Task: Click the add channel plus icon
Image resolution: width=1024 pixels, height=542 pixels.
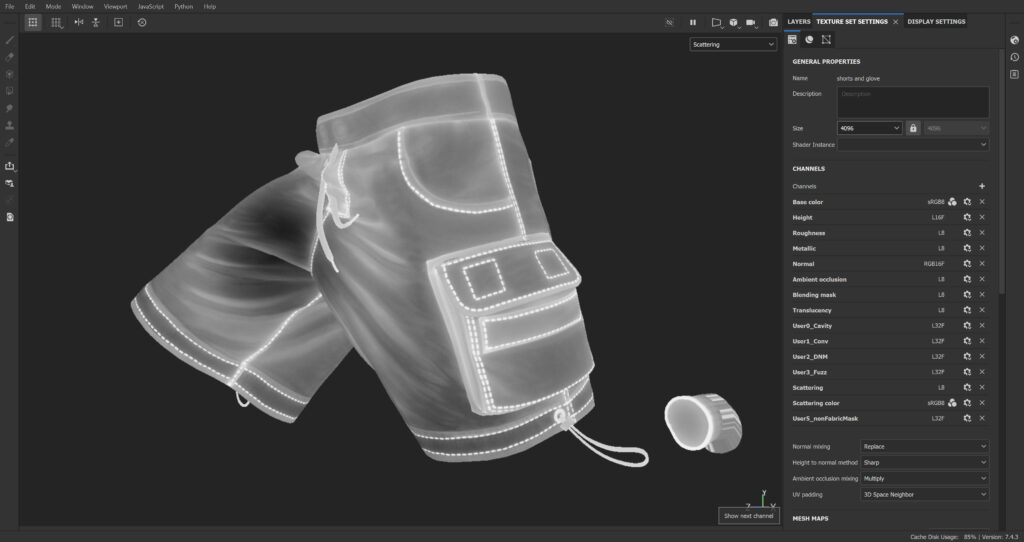Action: click(x=982, y=186)
